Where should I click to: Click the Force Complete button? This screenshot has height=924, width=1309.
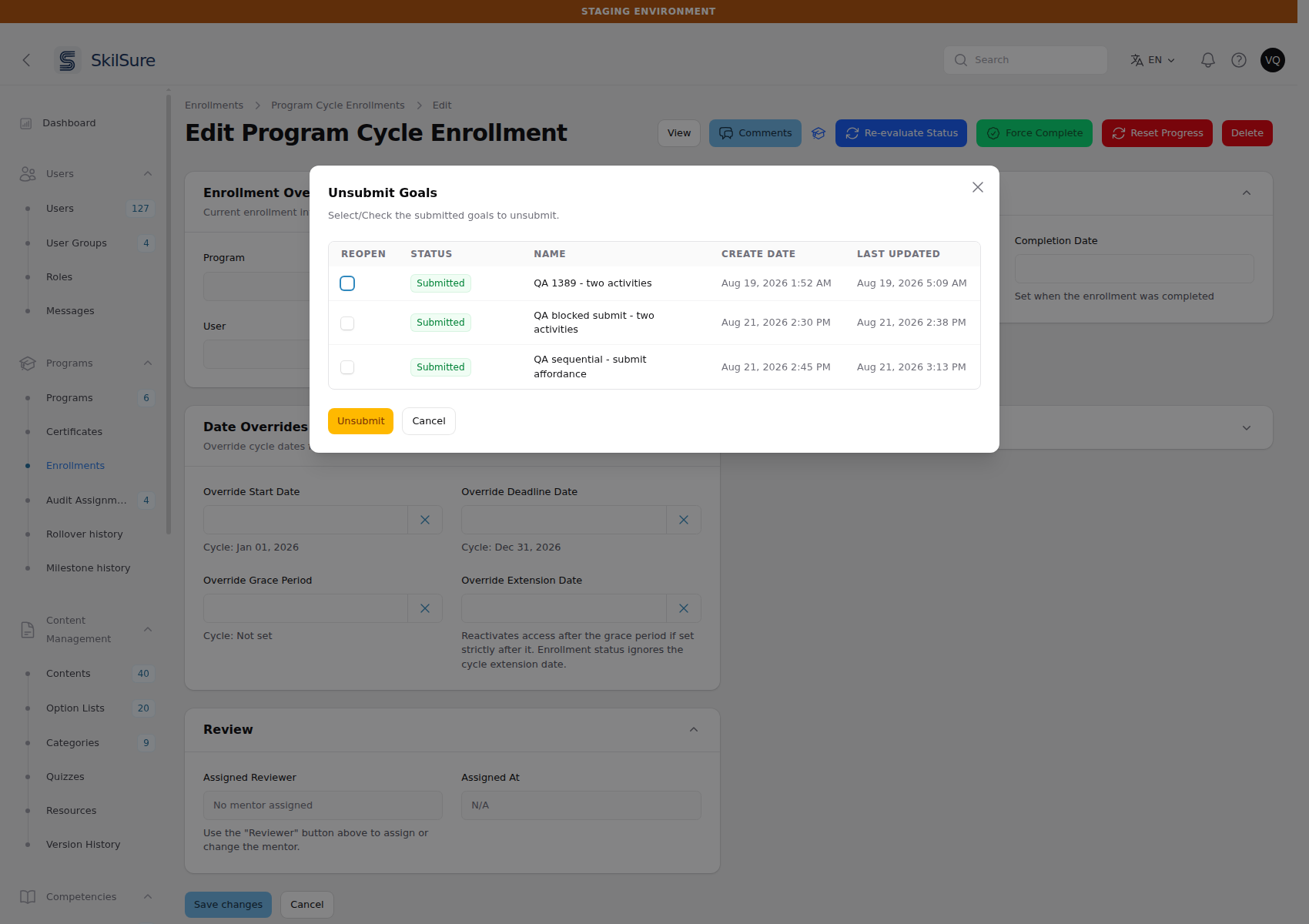click(x=1034, y=133)
